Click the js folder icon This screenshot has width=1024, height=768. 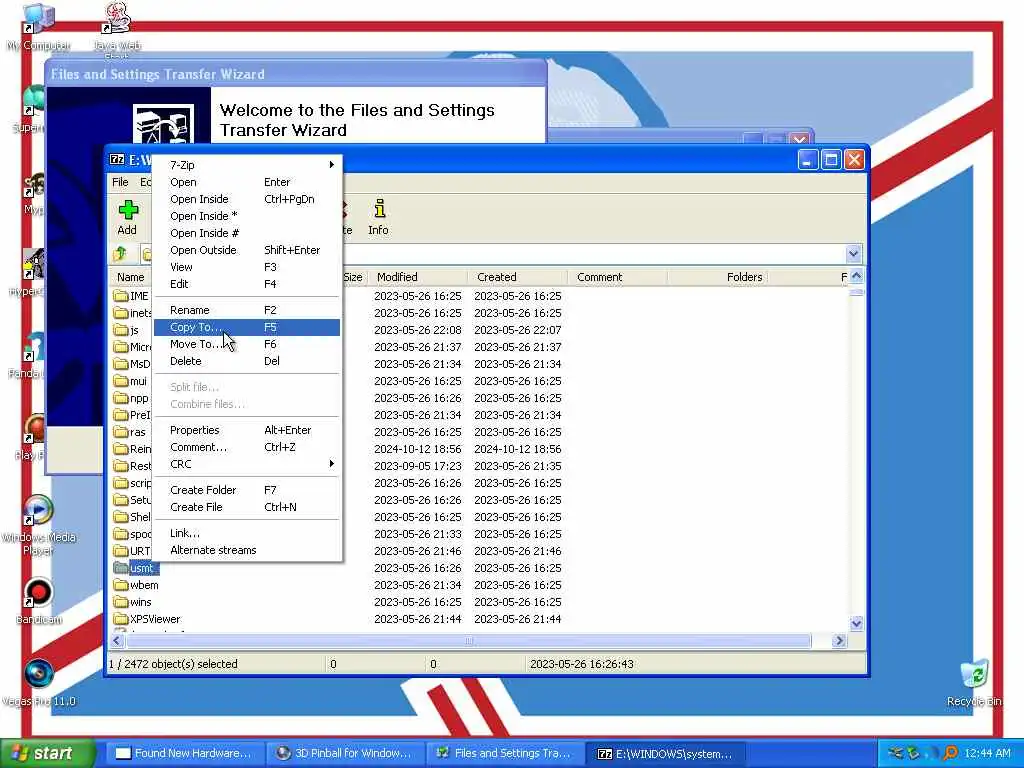tap(120, 330)
